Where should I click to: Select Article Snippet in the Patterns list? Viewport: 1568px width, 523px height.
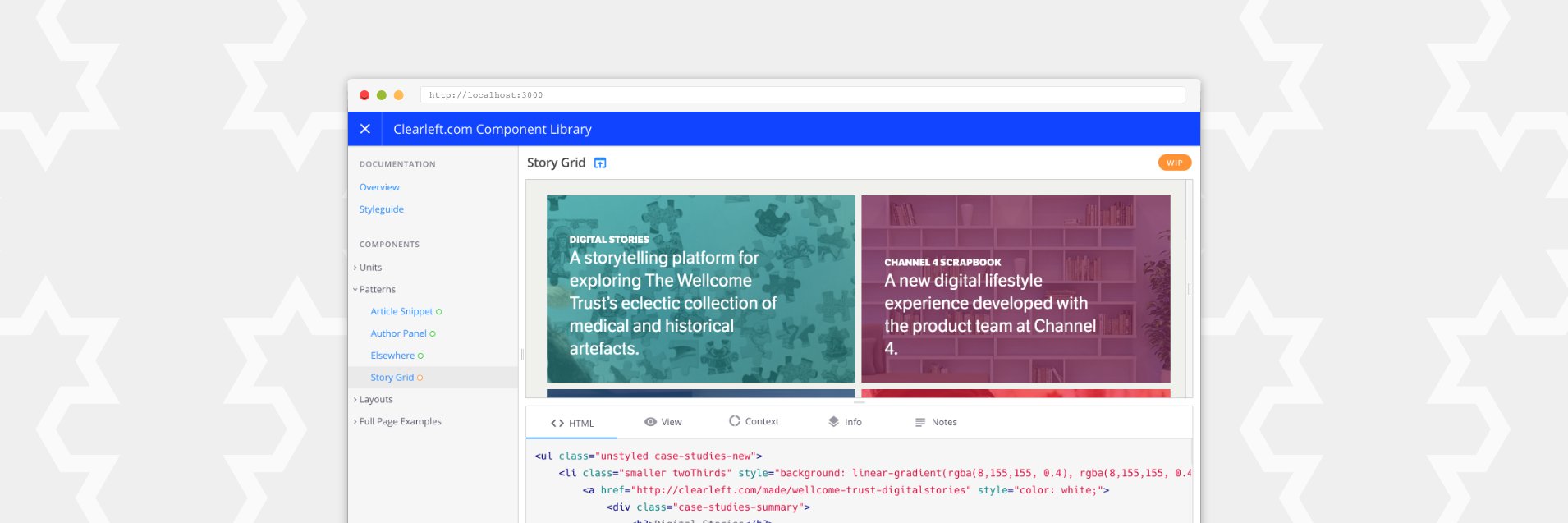[x=401, y=312]
